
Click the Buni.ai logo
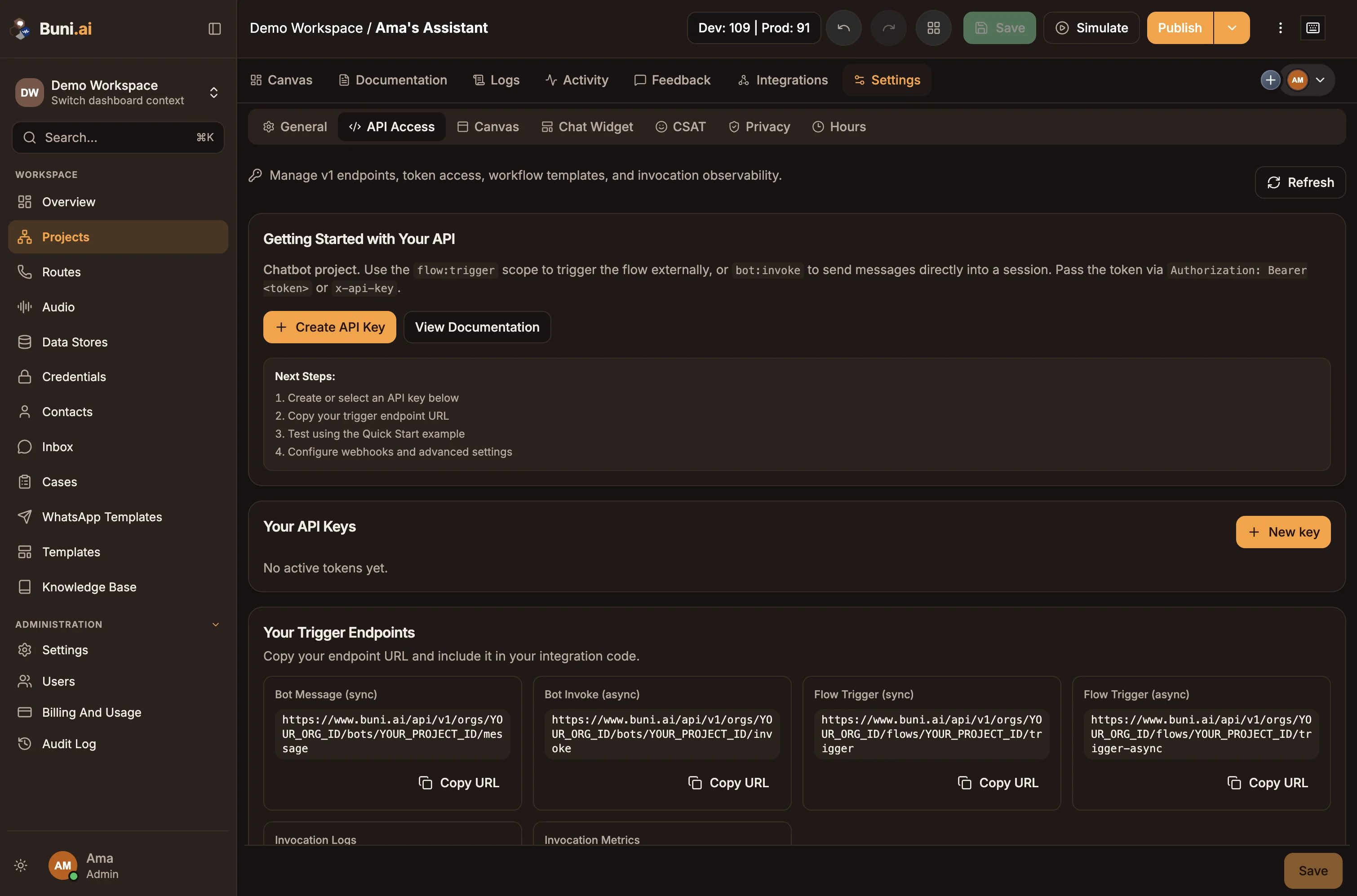[x=51, y=28]
